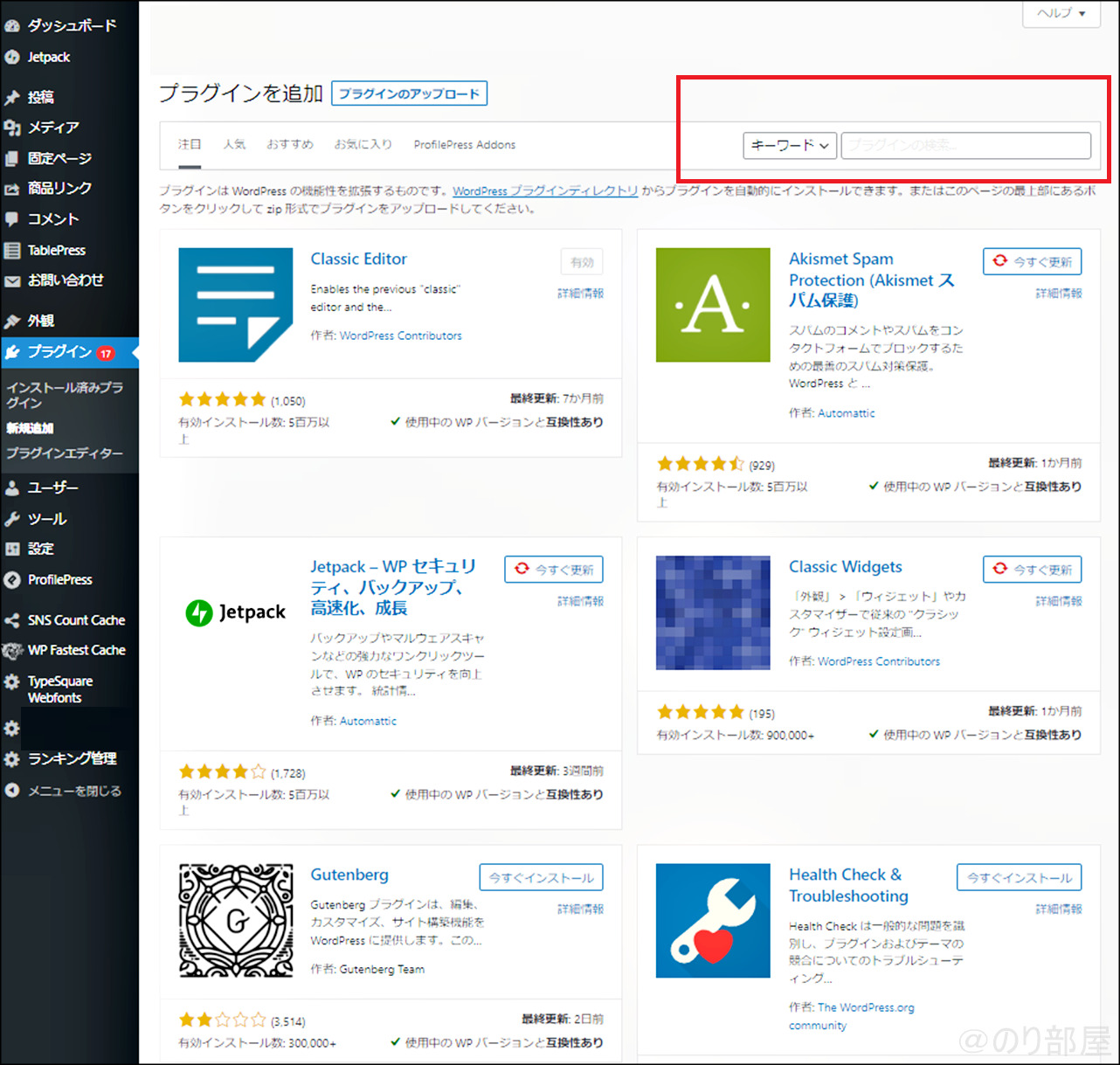The height and width of the screenshot is (1065, 1120).
Task: Click プラグインのアップロード button
Action: click(x=410, y=93)
